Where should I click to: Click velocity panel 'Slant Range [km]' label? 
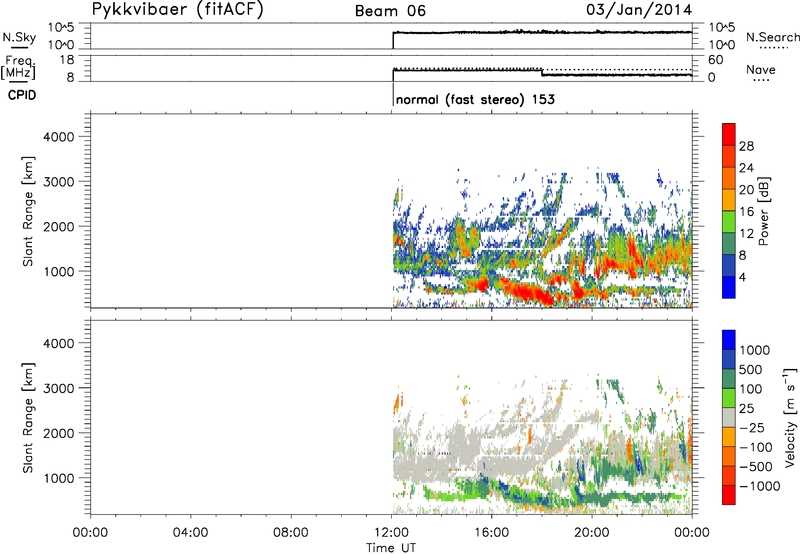tap(28, 418)
